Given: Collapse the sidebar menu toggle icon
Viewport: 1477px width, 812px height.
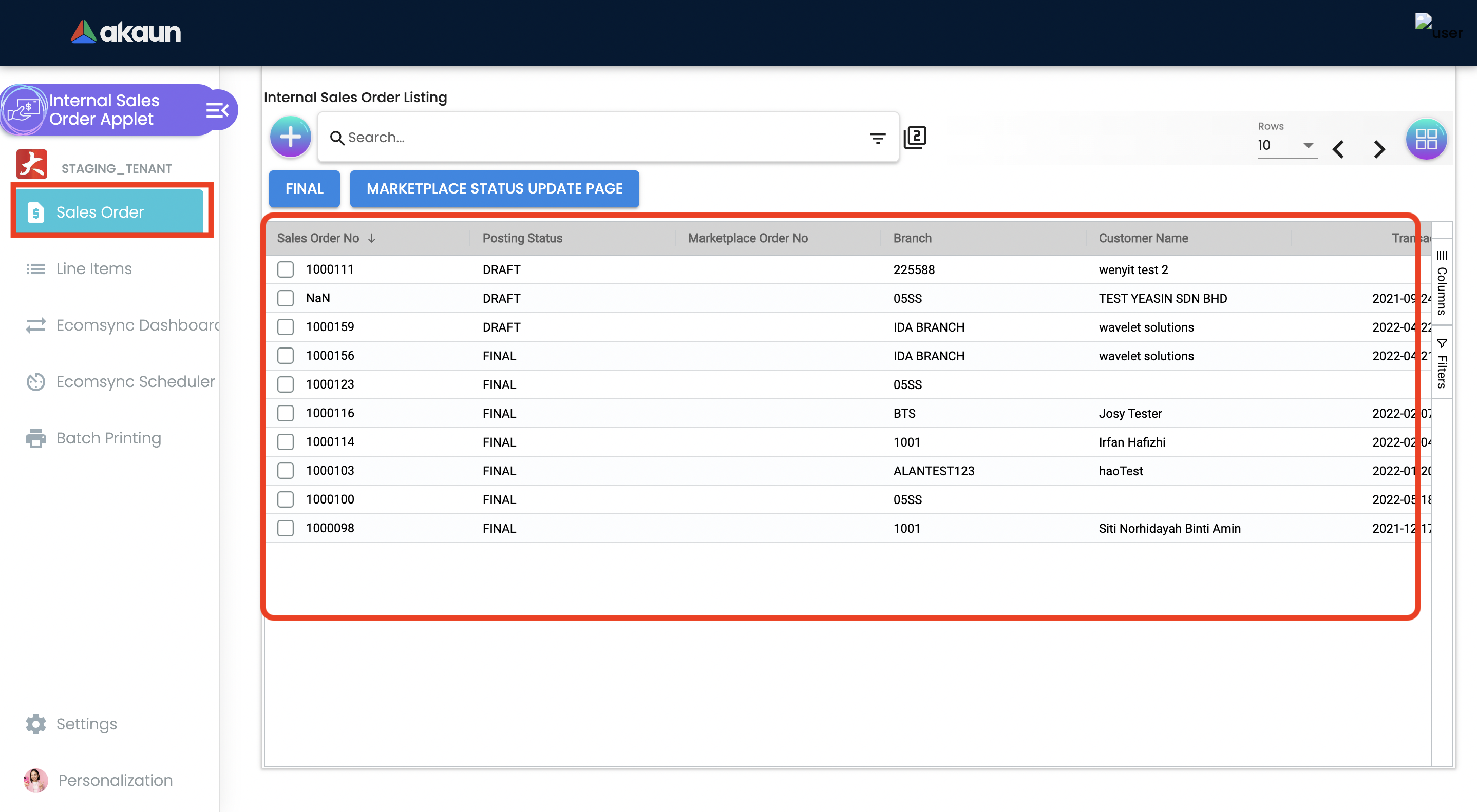Looking at the screenshot, I should click(218, 110).
